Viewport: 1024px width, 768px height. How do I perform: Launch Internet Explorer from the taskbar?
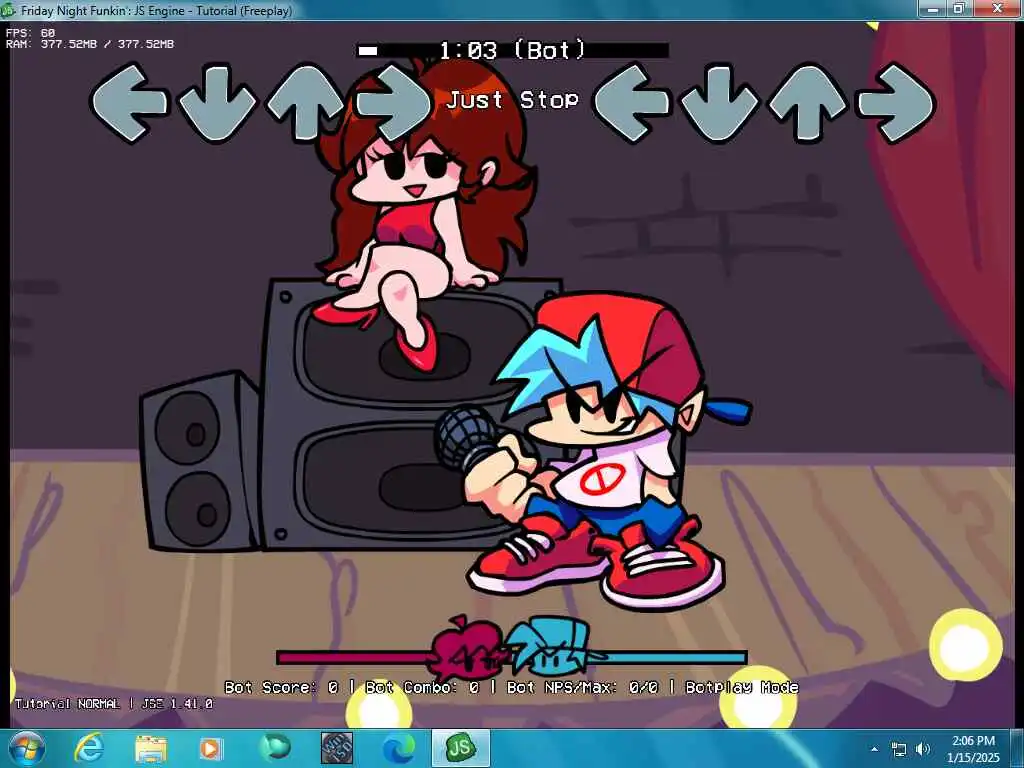pyautogui.click(x=89, y=748)
